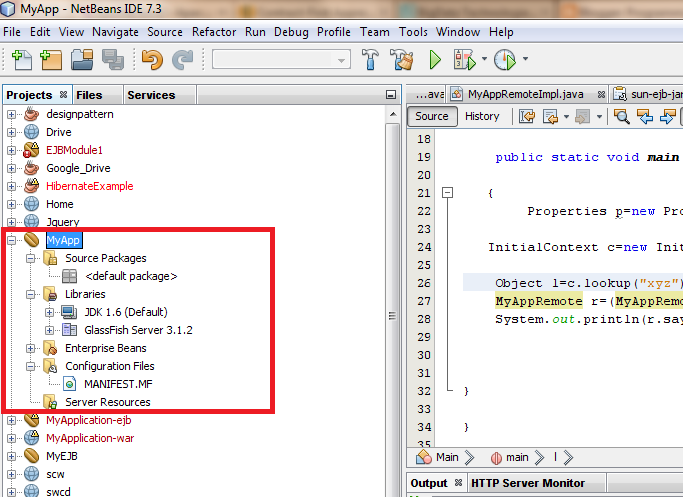Collapse the Libraries node
The height and width of the screenshot is (497, 683).
coord(30,294)
